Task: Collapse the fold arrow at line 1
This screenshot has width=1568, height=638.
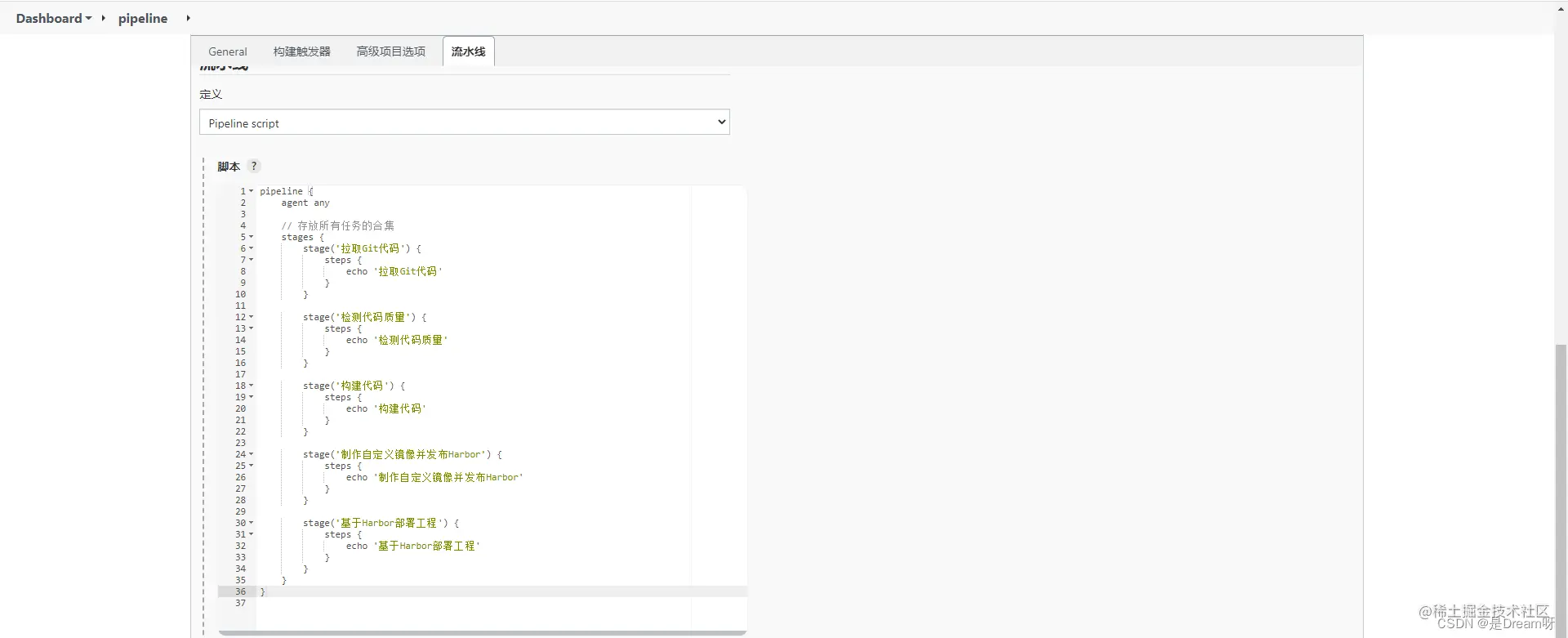Action: 252,191
